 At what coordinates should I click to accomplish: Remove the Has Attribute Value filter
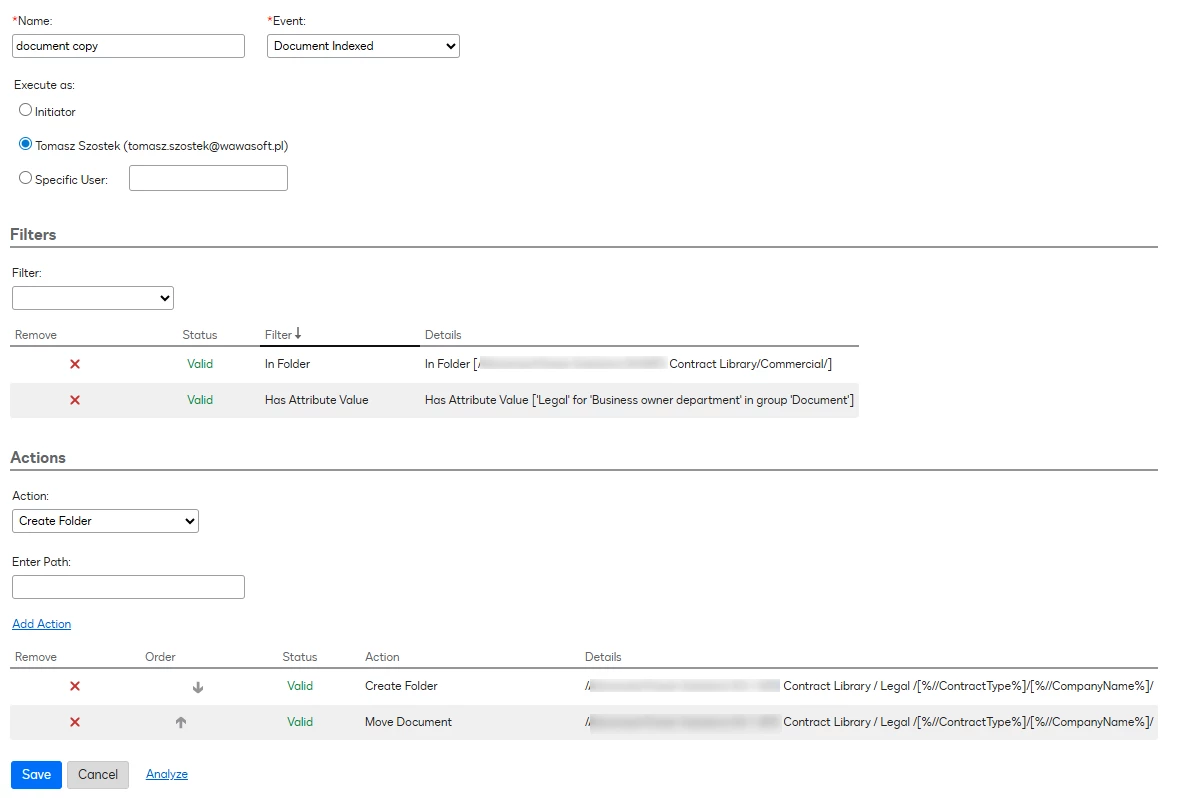tap(75, 400)
